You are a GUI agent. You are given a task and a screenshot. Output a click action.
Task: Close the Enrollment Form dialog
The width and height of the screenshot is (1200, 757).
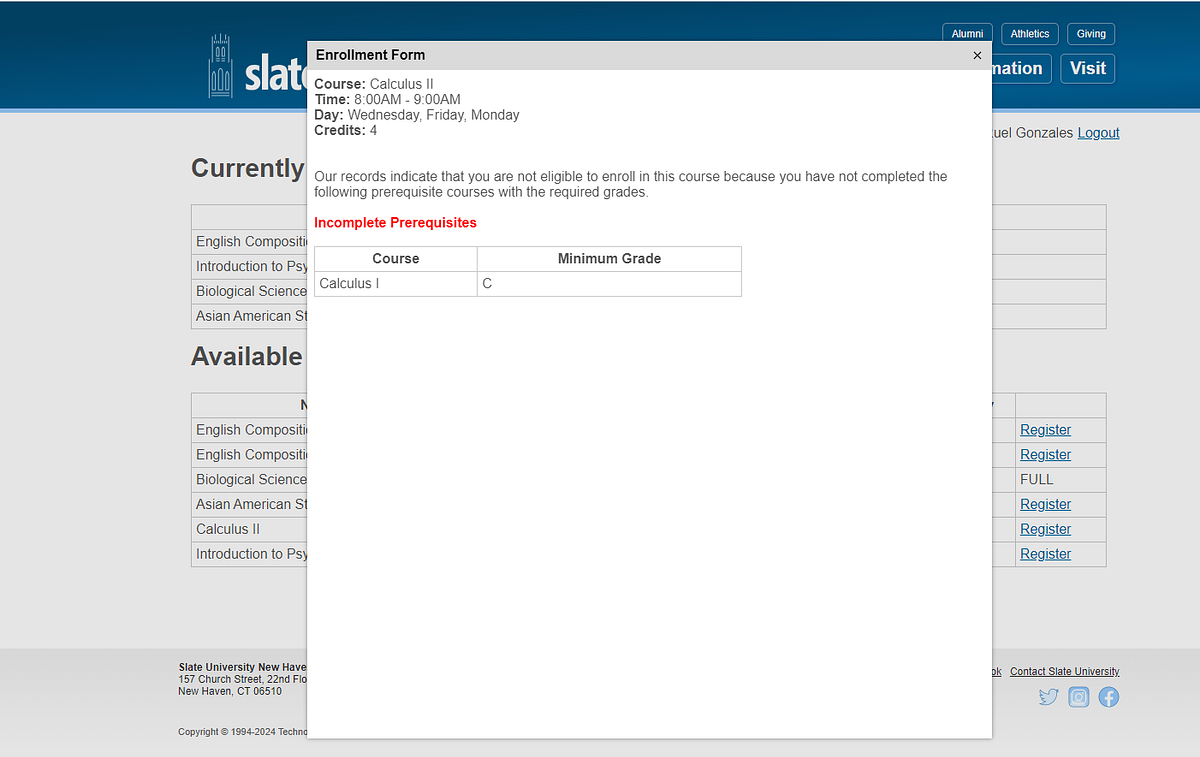tap(977, 55)
